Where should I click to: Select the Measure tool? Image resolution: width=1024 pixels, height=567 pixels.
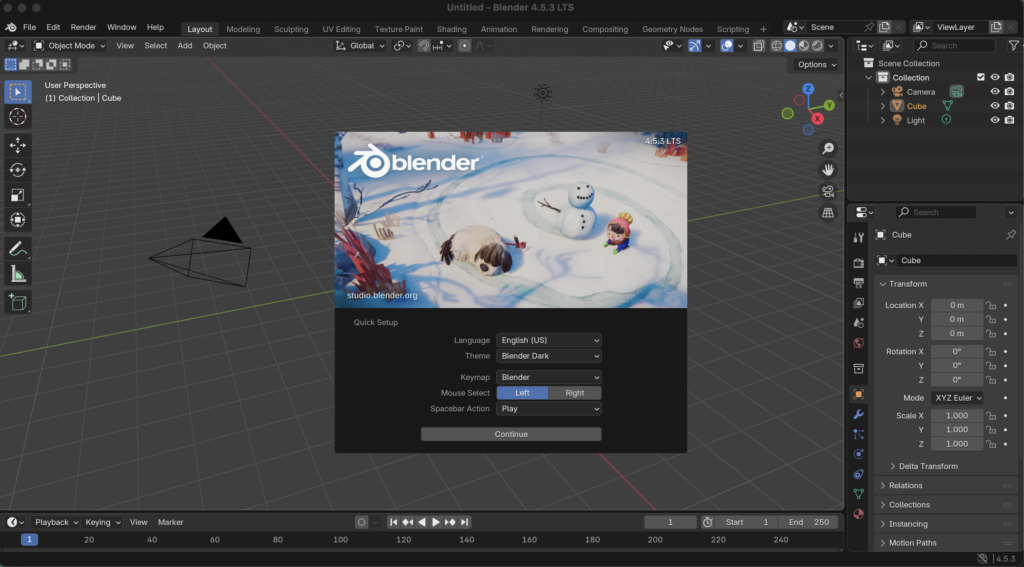click(x=18, y=274)
